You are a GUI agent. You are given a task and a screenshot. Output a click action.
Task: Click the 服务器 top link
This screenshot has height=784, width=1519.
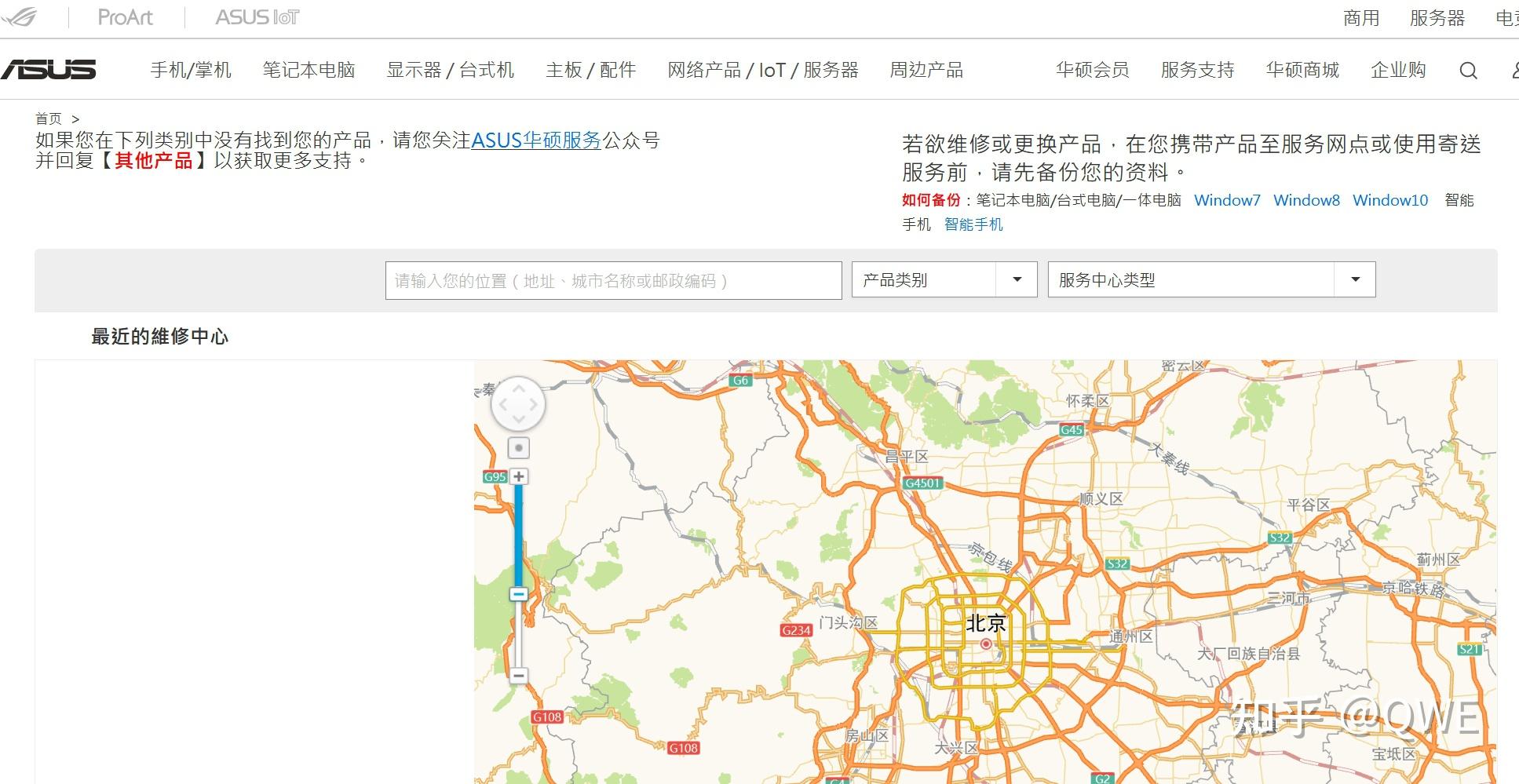pos(1437,18)
